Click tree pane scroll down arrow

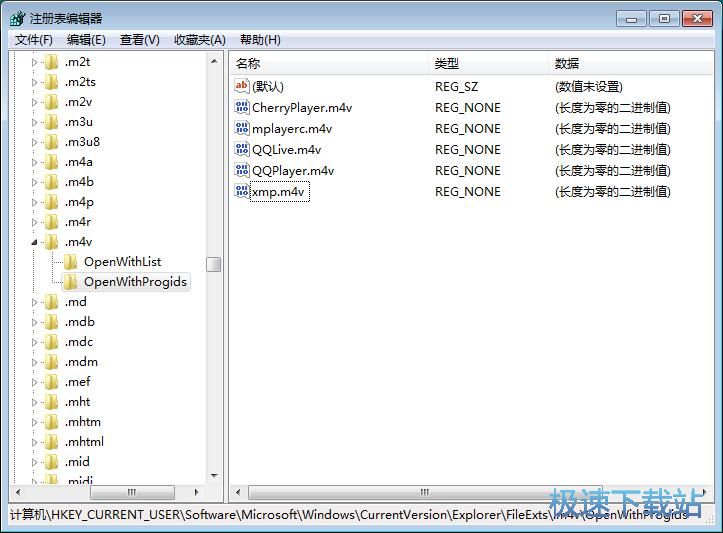coord(214,476)
